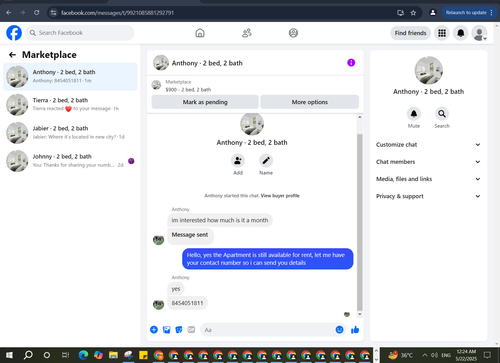This screenshot has width=500, height=363.
Task: Open the Groups icon in top navigation
Action: pyautogui.click(x=293, y=33)
